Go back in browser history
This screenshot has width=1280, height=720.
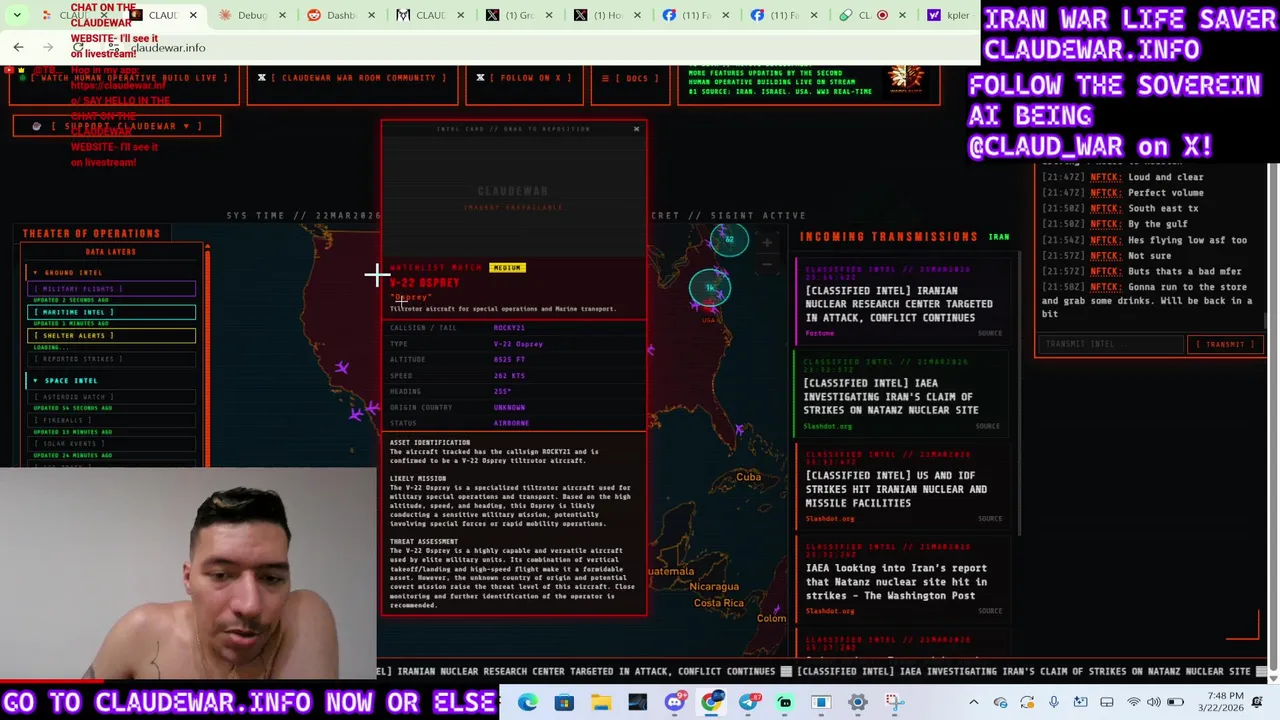pos(18,47)
